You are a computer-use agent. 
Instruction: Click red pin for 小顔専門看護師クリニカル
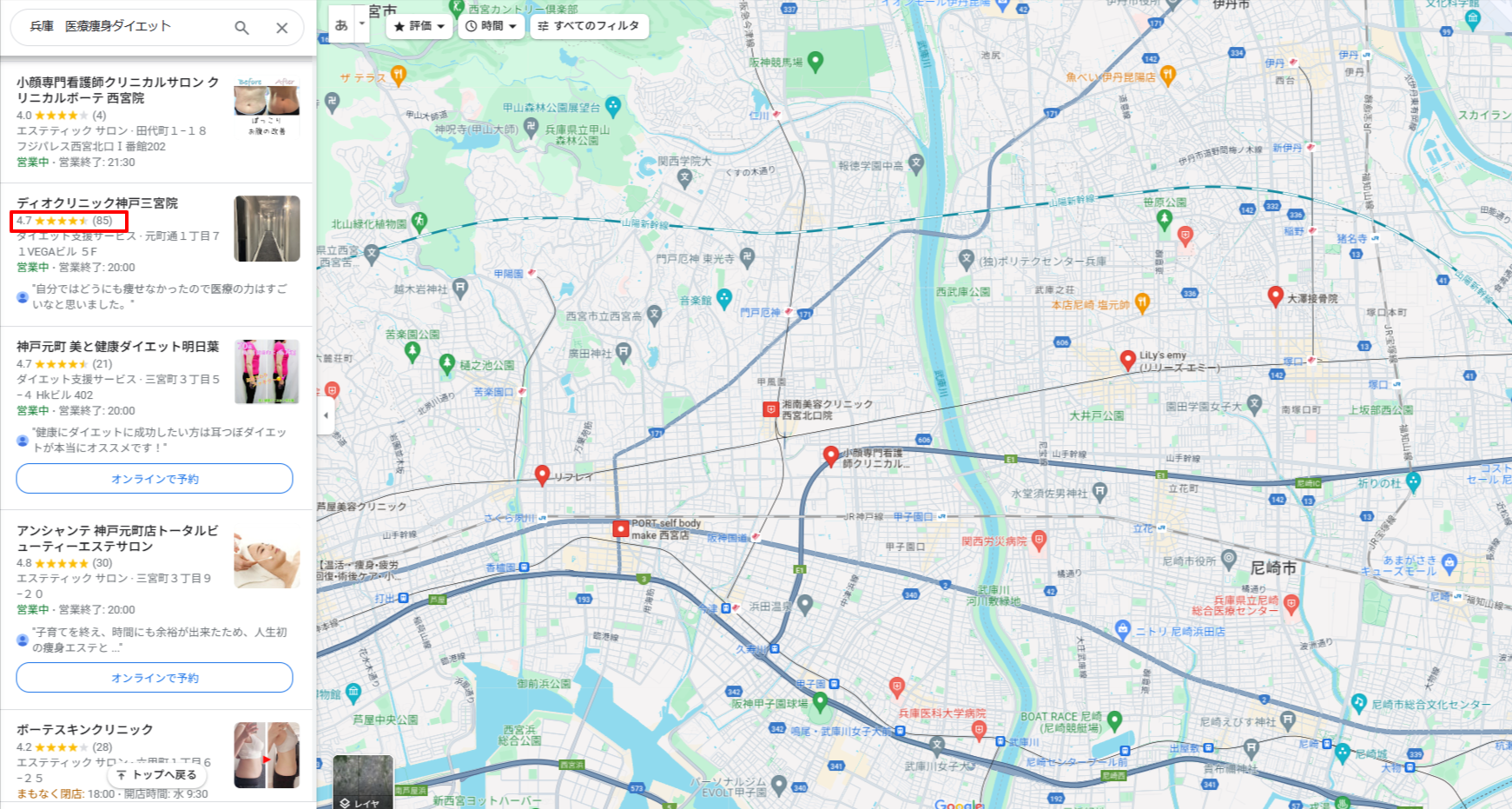[x=831, y=455]
